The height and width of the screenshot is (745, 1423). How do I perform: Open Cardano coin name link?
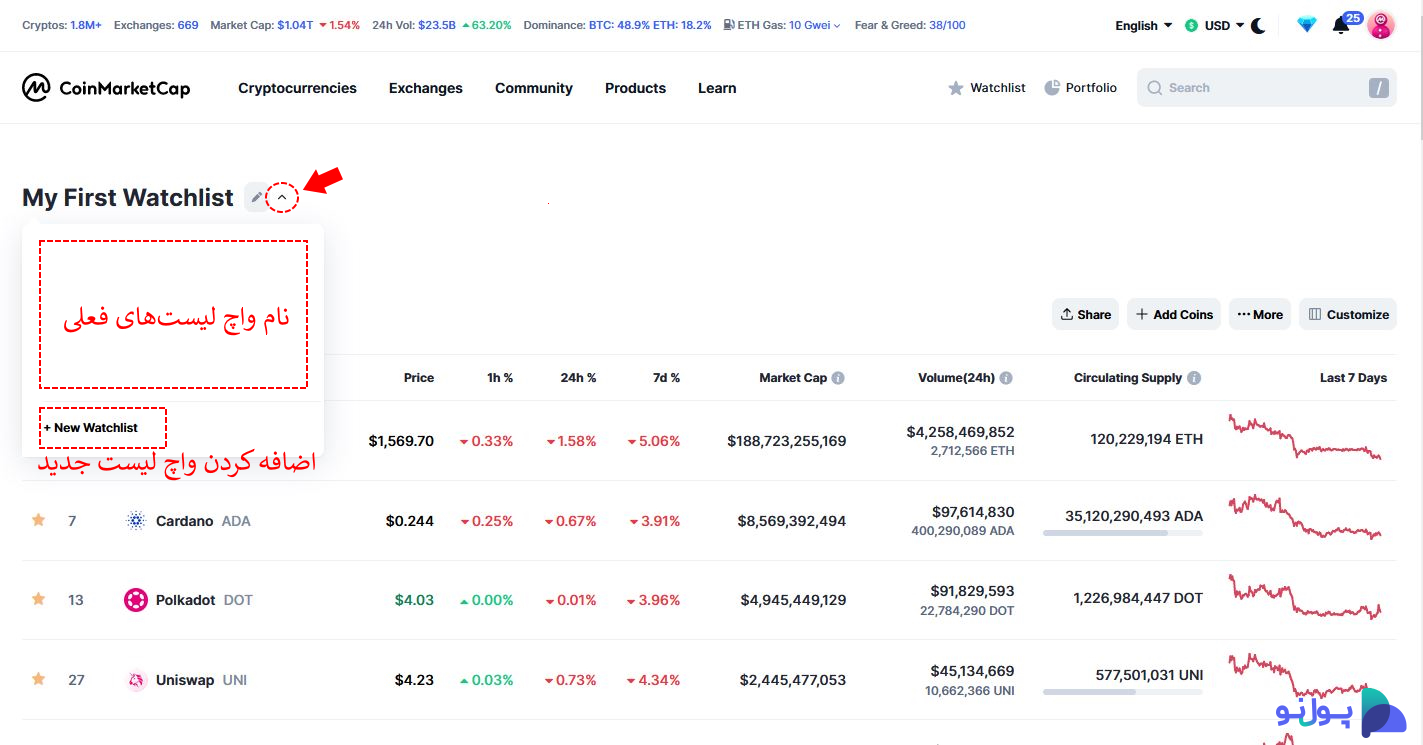184,520
